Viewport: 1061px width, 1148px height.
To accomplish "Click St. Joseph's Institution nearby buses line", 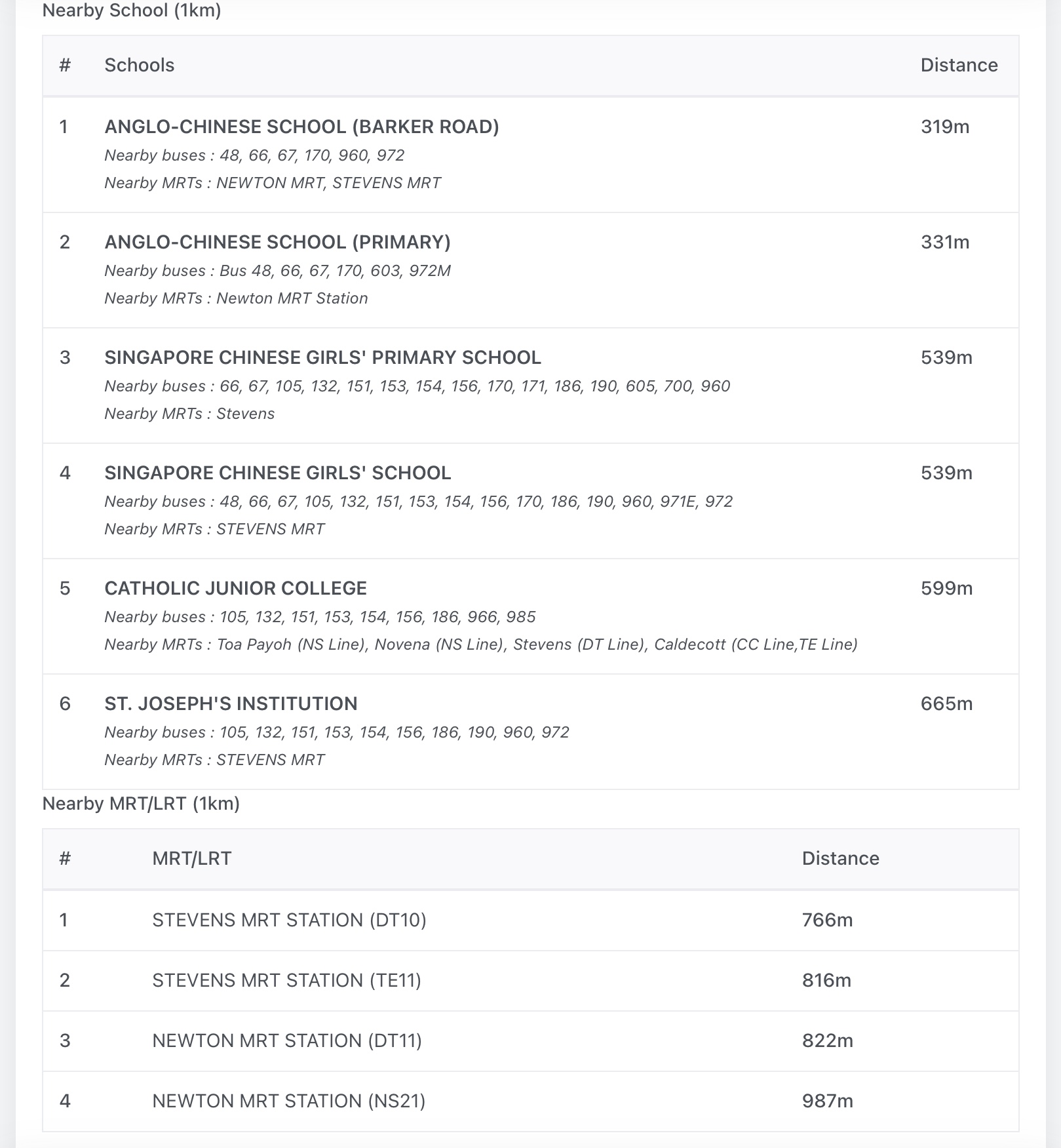I will [x=336, y=732].
